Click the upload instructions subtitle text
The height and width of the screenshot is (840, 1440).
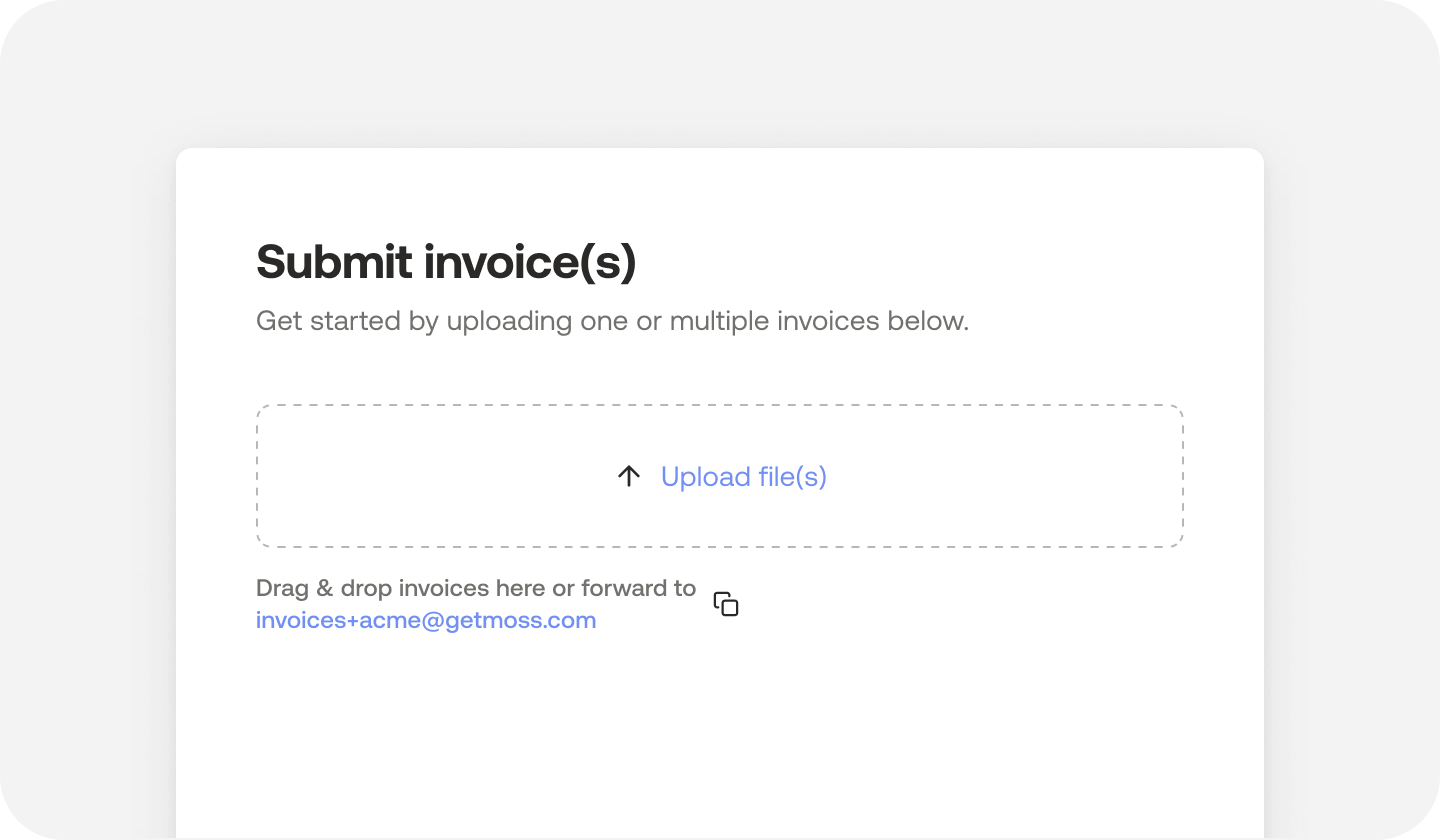point(611,320)
